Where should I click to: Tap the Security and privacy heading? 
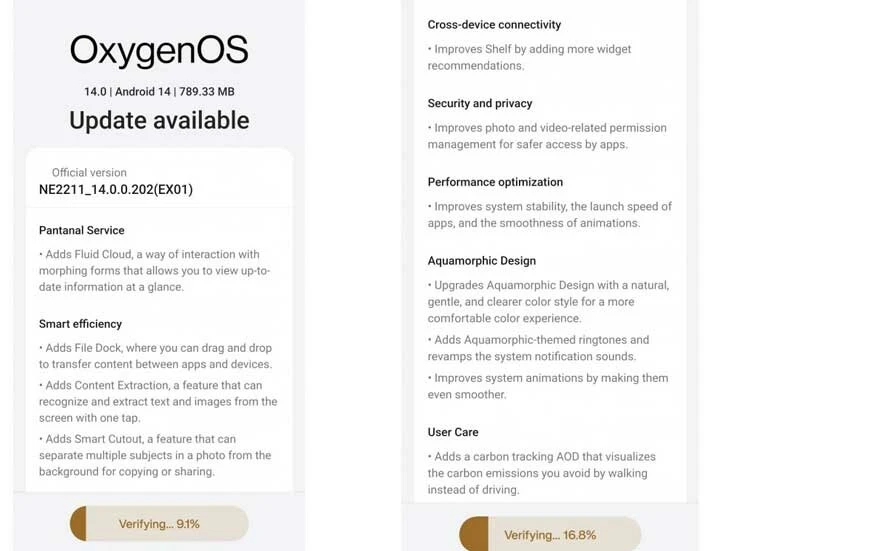pos(480,103)
